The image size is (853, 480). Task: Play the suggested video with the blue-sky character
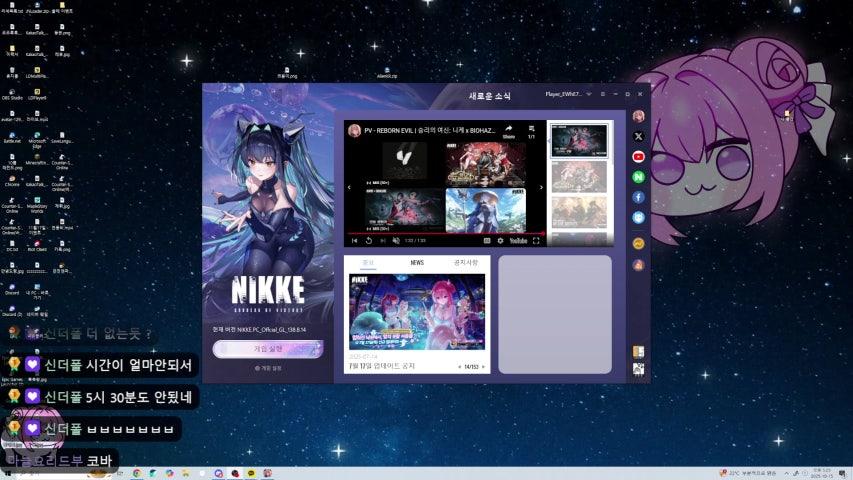486,210
